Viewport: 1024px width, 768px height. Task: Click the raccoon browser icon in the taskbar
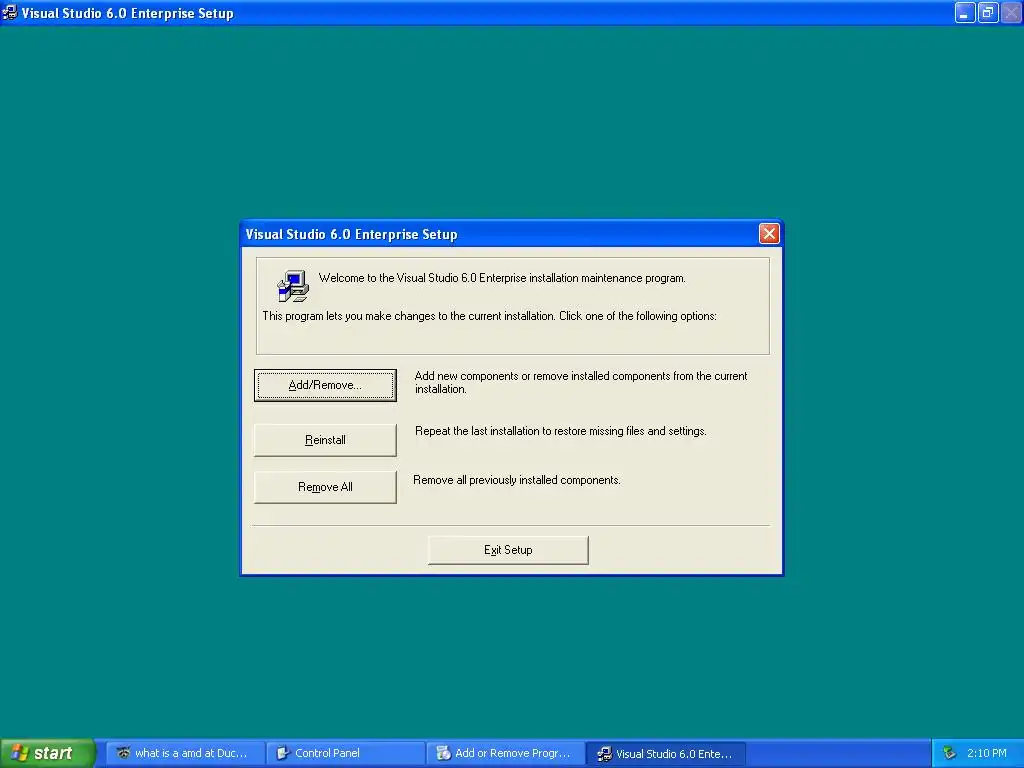tap(123, 753)
